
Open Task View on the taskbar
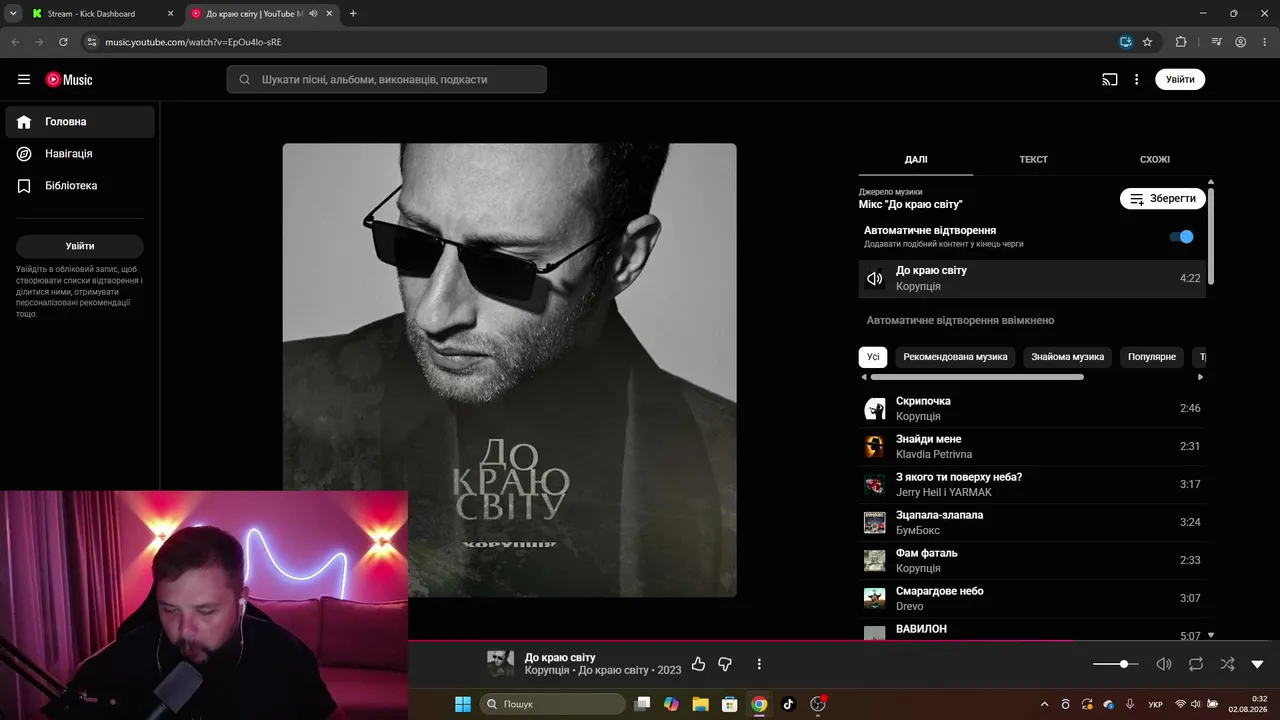tap(642, 704)
